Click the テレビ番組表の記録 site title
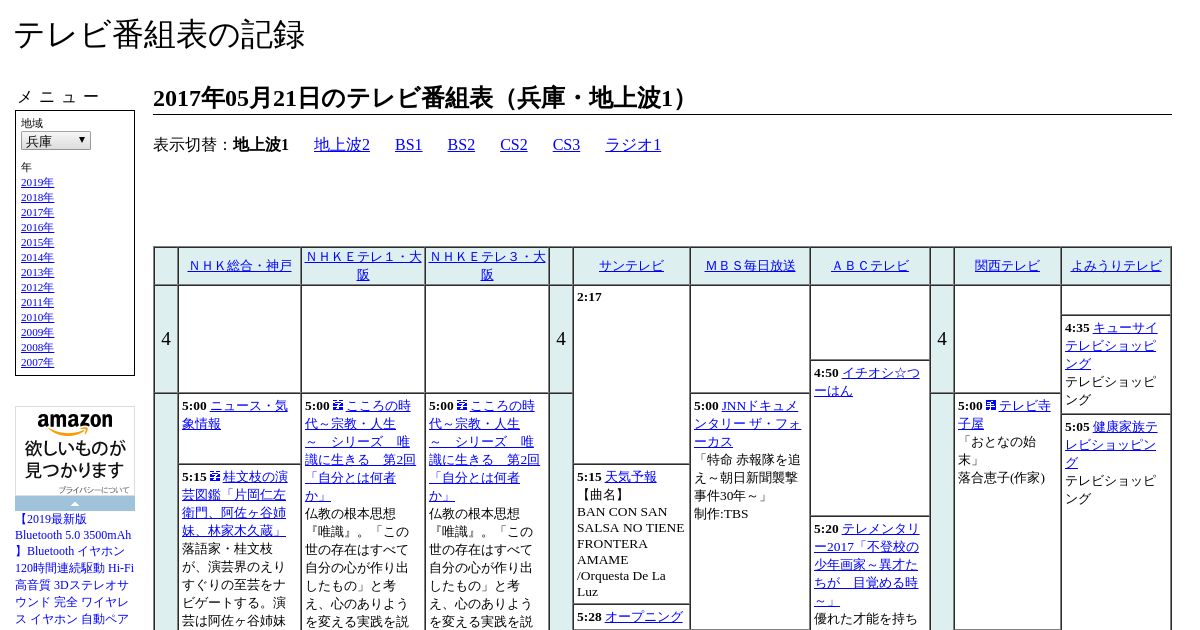 coord(159,35)
